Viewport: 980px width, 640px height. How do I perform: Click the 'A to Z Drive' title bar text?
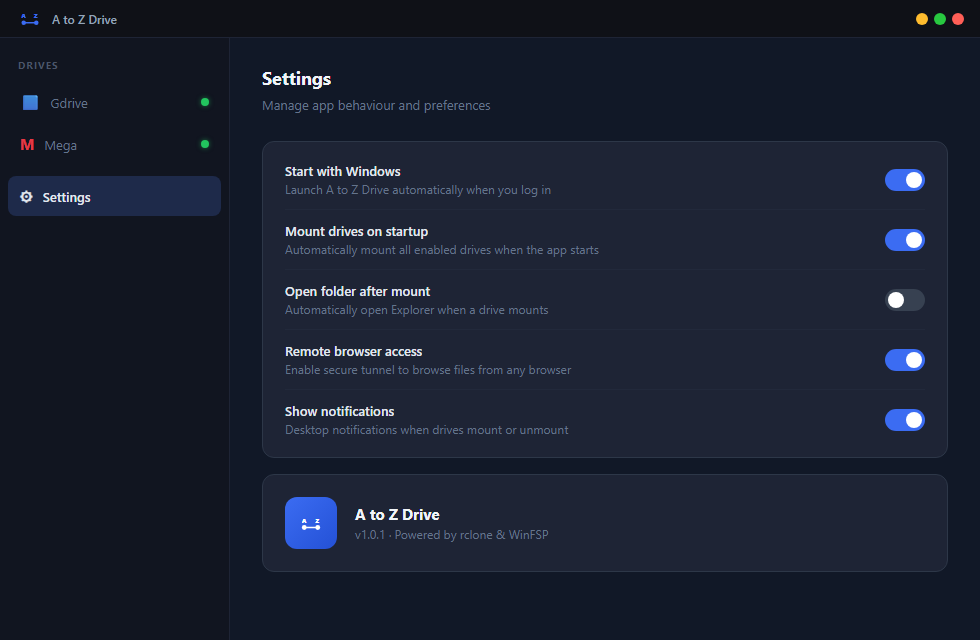[84, 20]
